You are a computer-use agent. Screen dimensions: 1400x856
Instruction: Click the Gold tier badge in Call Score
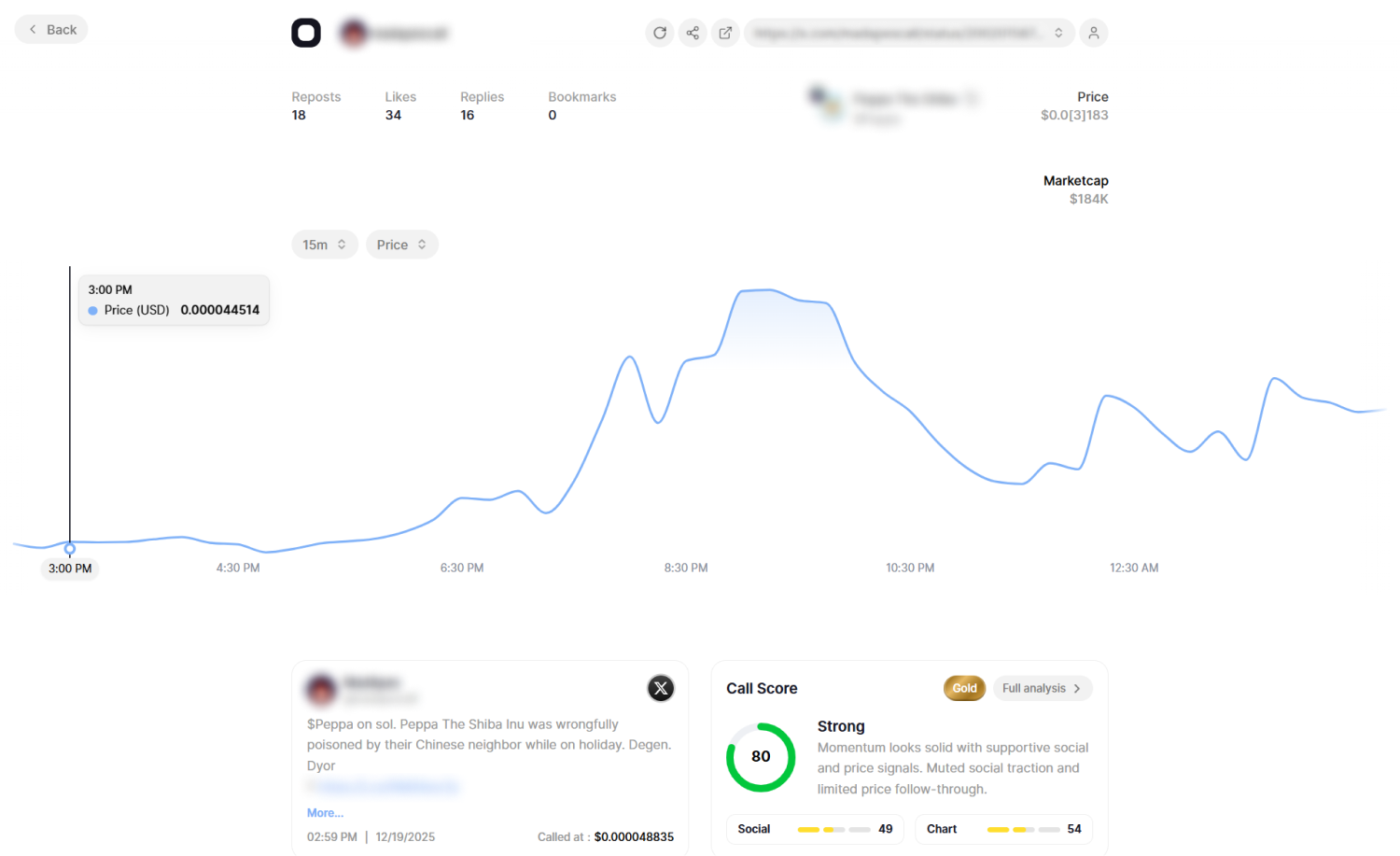pyautogui.click(x=964, y=688)
